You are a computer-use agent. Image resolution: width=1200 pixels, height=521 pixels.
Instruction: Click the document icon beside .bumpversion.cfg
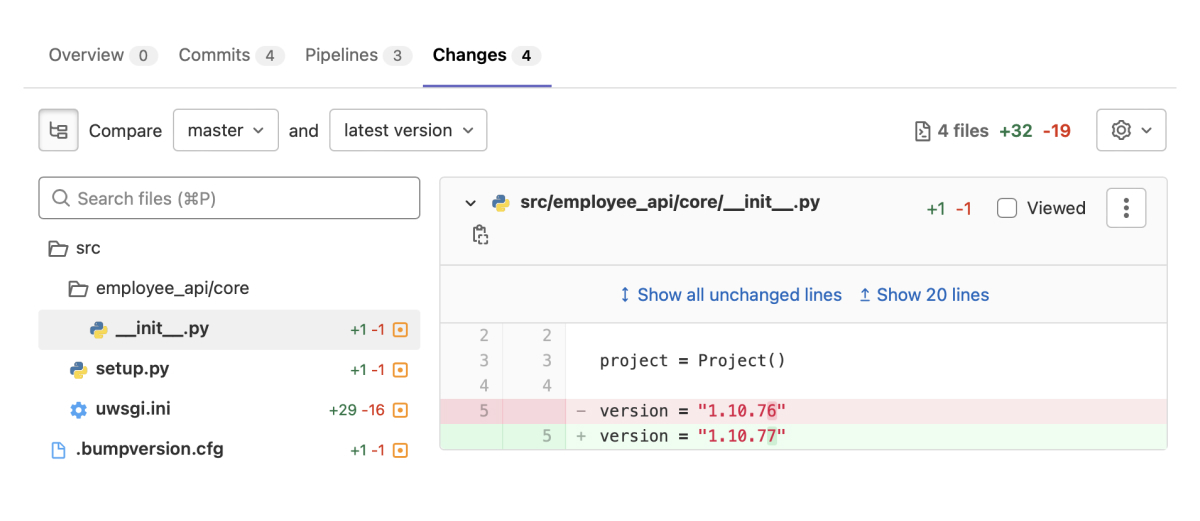58,450
